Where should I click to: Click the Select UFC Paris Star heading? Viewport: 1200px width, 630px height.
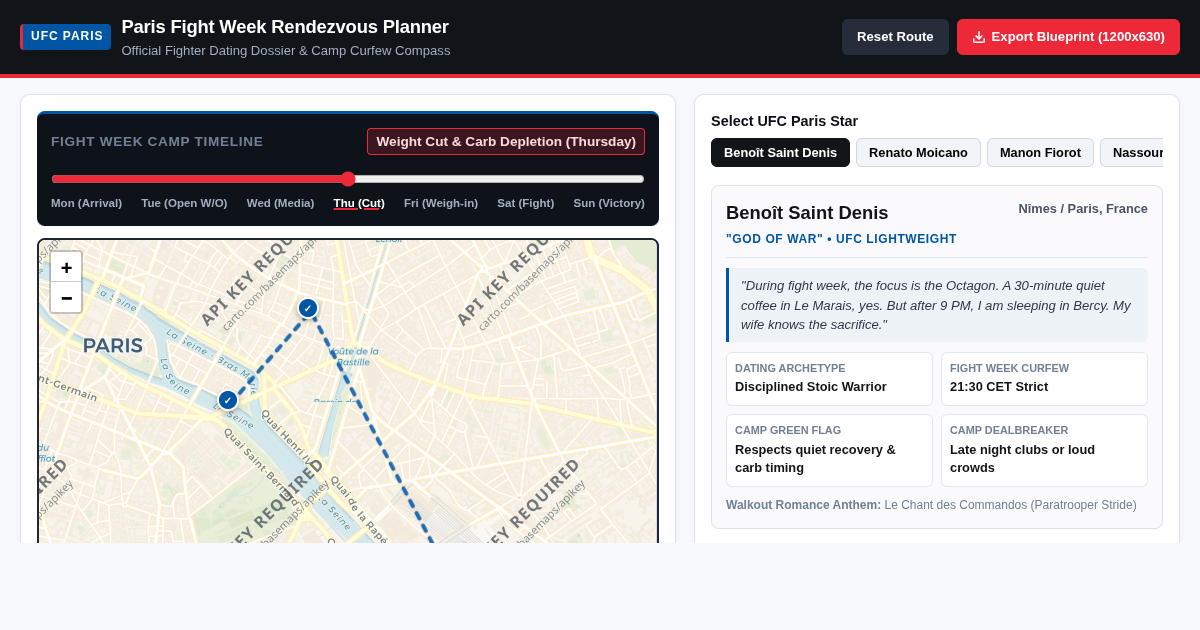[x=784, y=121]
